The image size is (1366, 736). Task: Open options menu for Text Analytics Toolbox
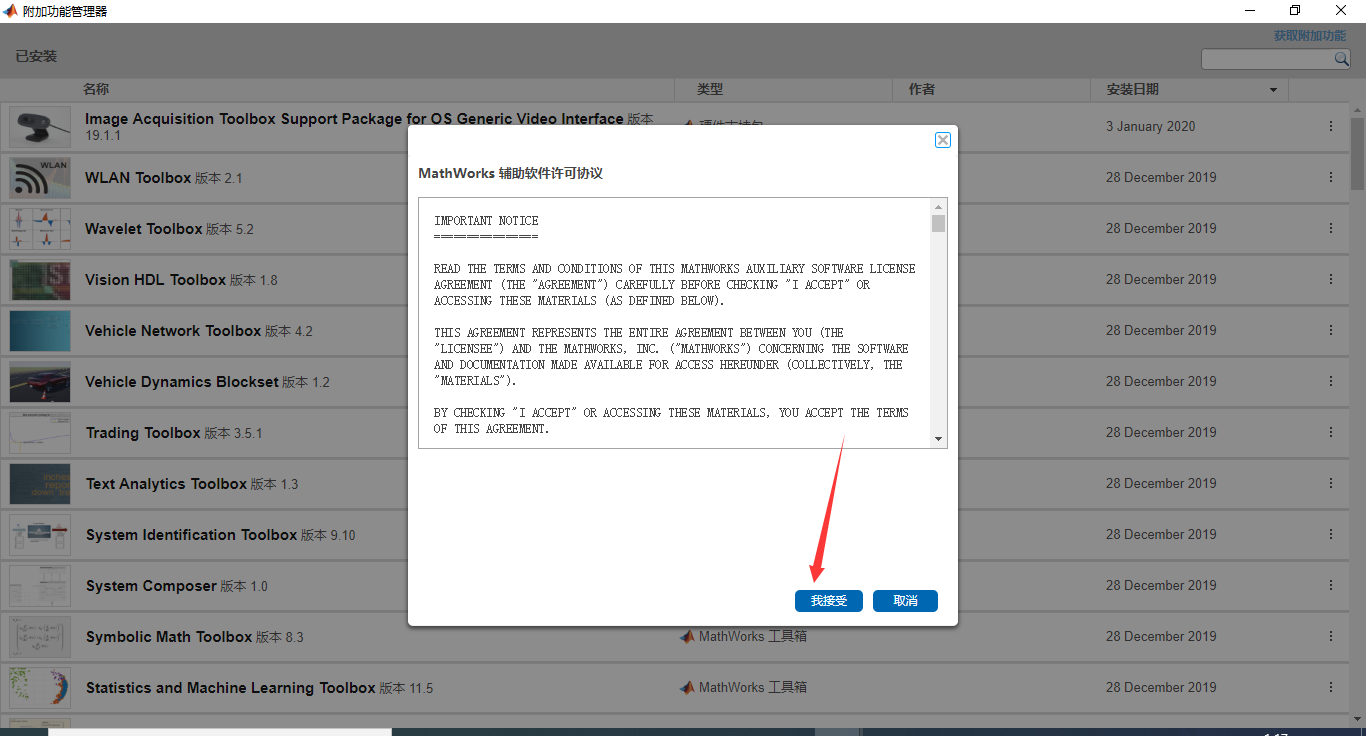[1331, 483]
